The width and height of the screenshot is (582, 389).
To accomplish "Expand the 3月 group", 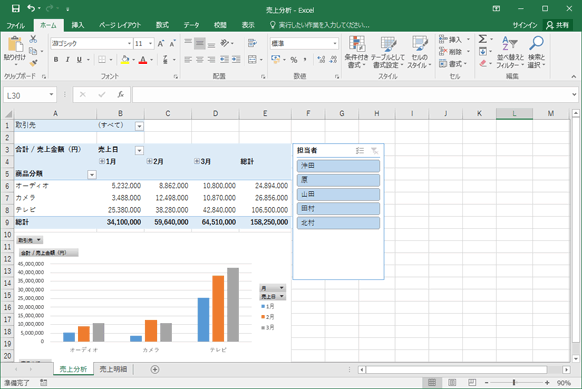I will [197, 161].
